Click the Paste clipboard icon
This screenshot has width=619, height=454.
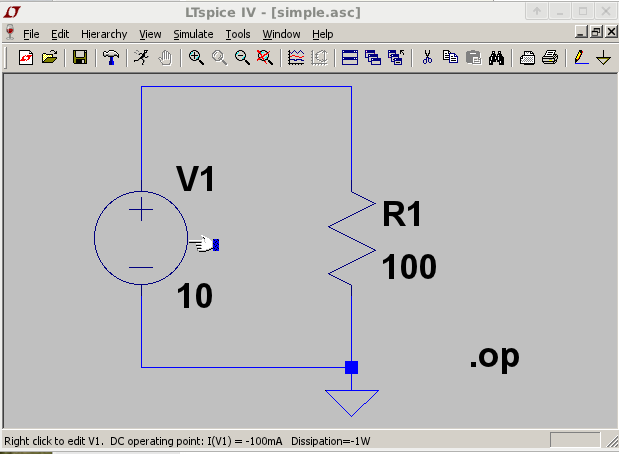click(473, 58)
